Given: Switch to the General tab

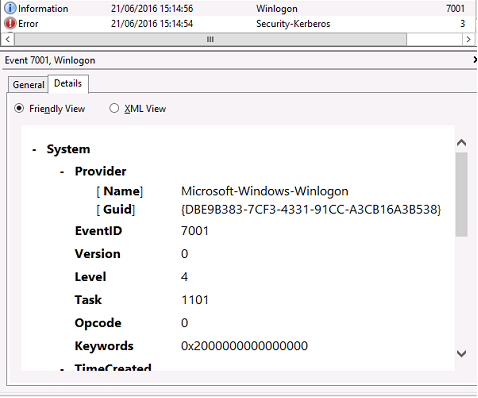Looking at the screenshot, I should pos(28,85).
